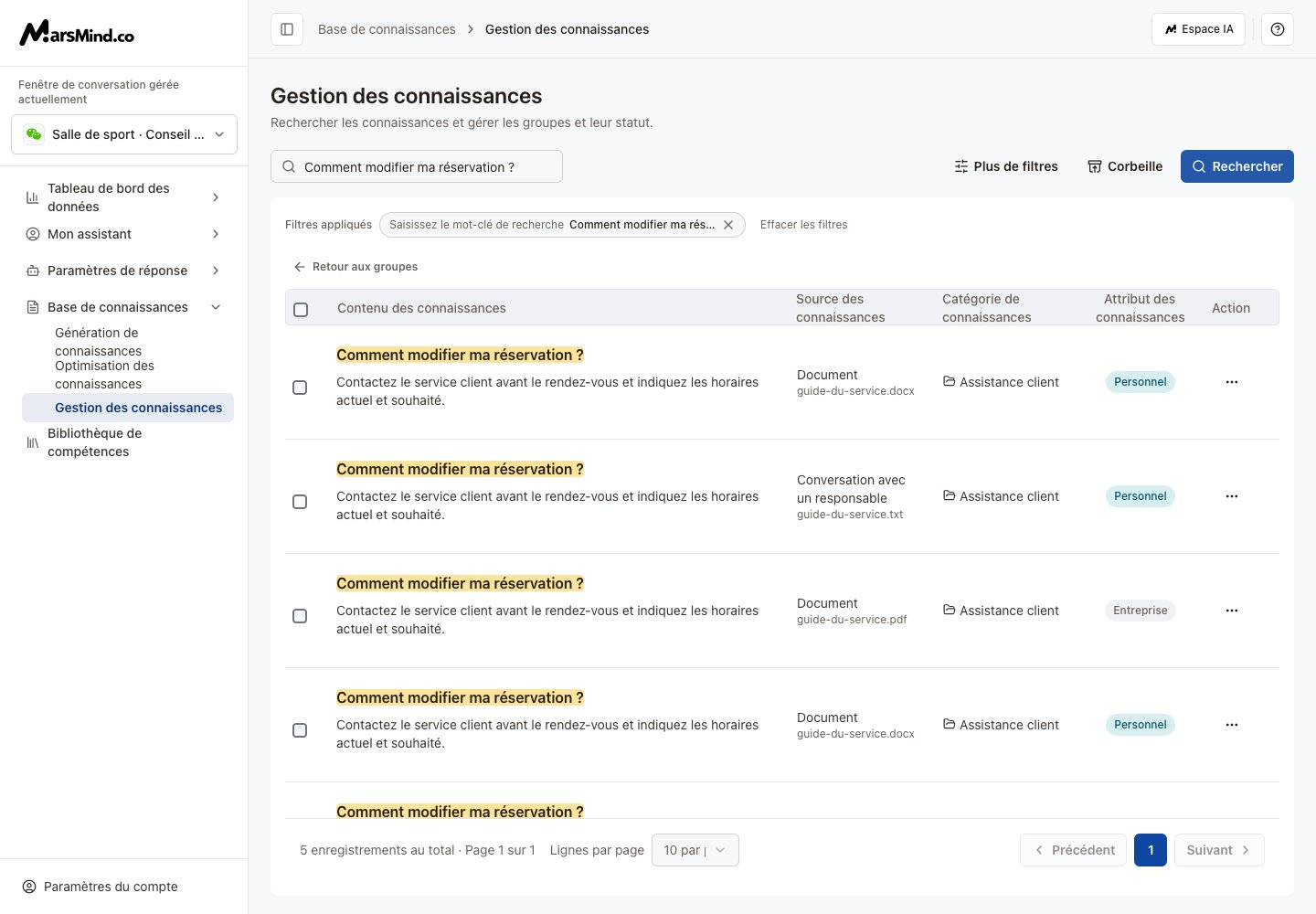Open the Salle de sport · Conseil dropdown
Image resolution: width=1316 pixels, height=914 pixels.
click(124, 134)
